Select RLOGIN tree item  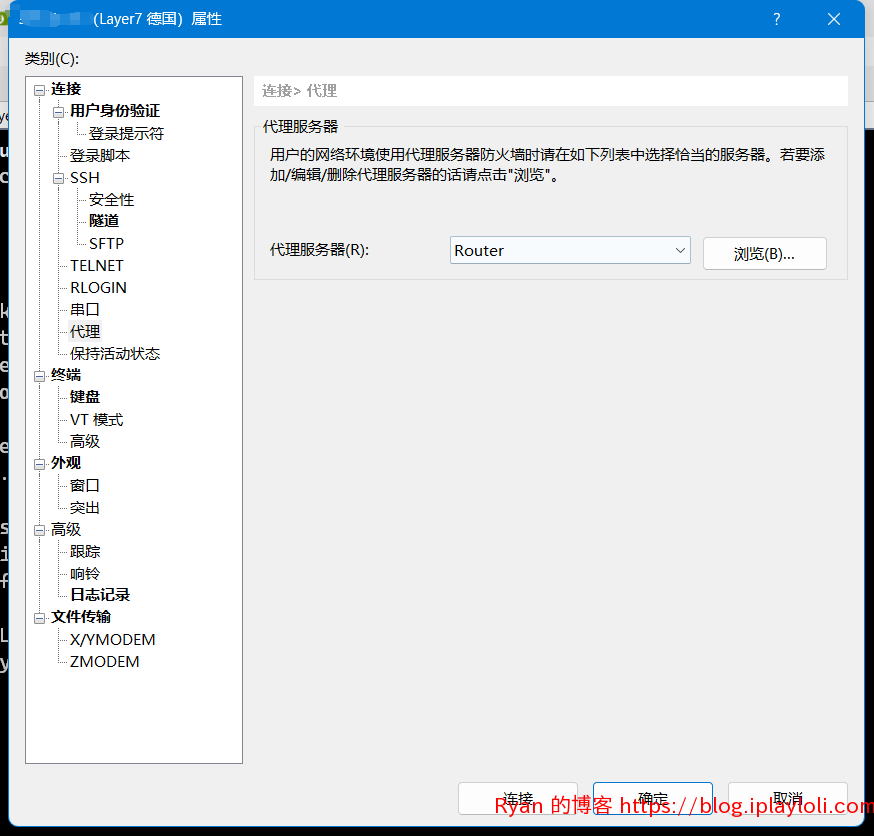[x=98, y=288]
